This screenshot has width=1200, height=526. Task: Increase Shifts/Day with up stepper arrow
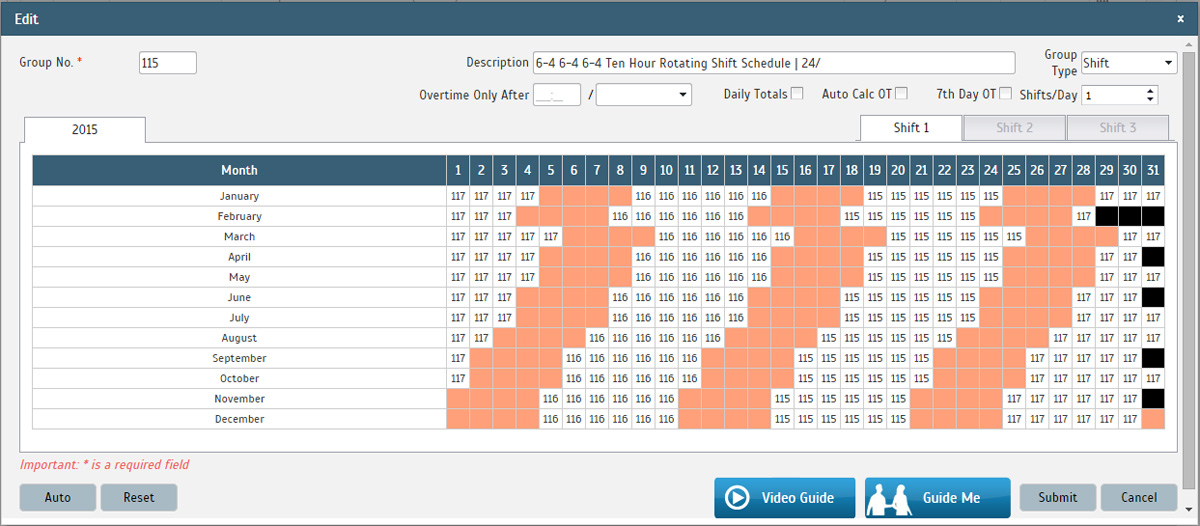click(1150, 91)
